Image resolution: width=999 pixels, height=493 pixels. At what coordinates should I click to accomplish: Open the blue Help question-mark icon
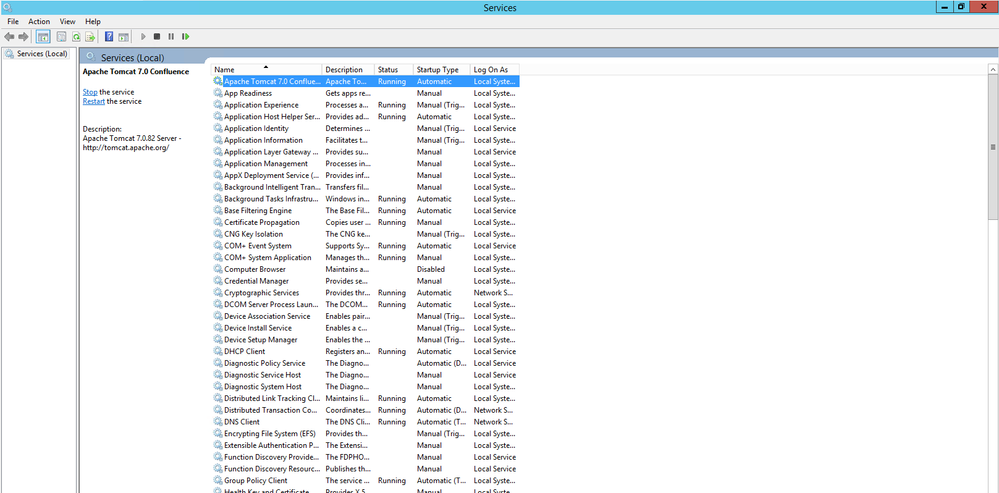pos(109,37)
